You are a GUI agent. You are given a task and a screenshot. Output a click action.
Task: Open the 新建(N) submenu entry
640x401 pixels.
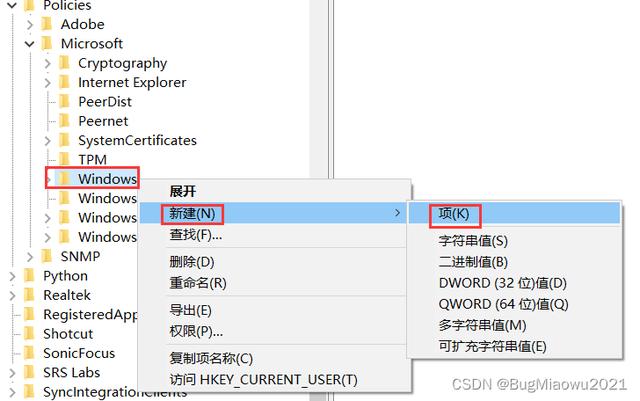point(273,213)
